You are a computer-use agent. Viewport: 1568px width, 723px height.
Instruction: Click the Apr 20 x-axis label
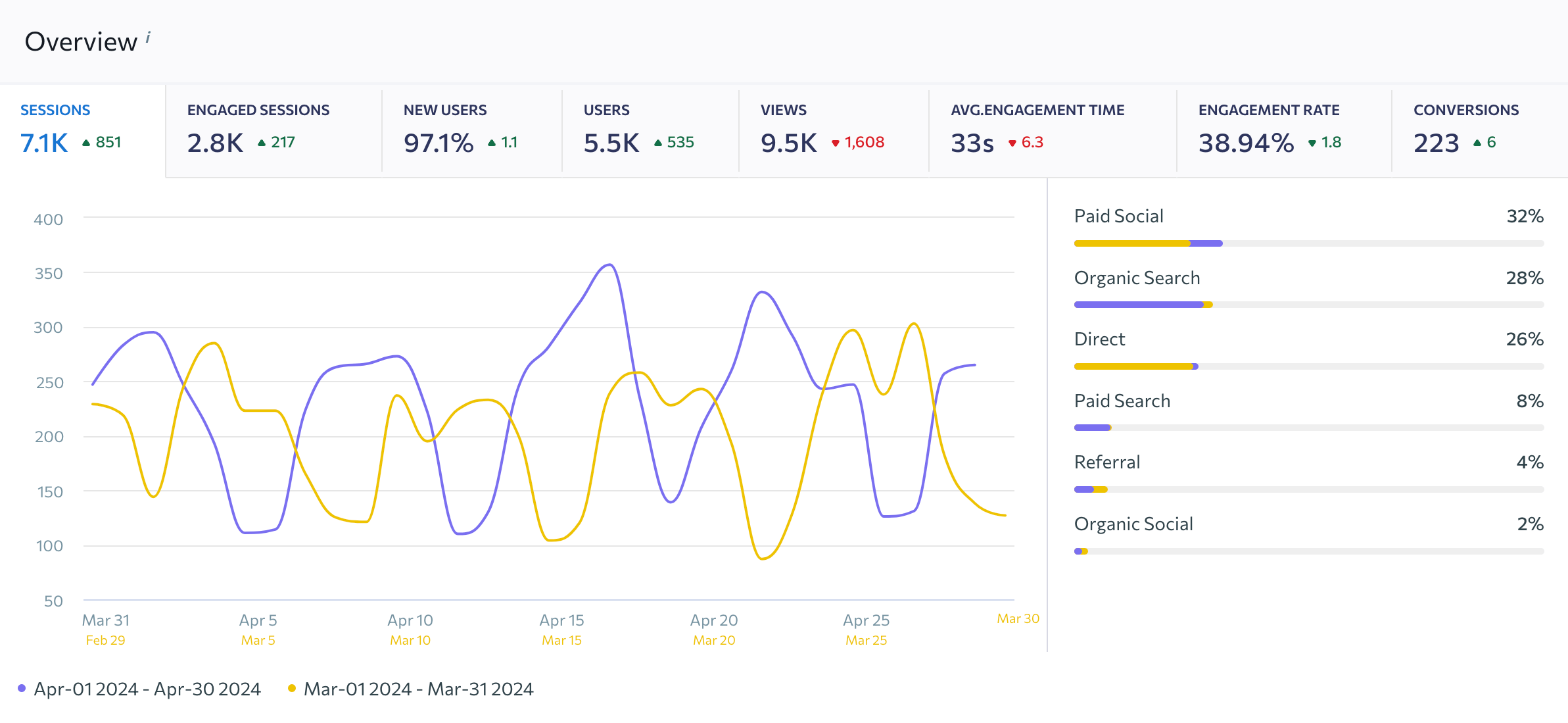714,620
